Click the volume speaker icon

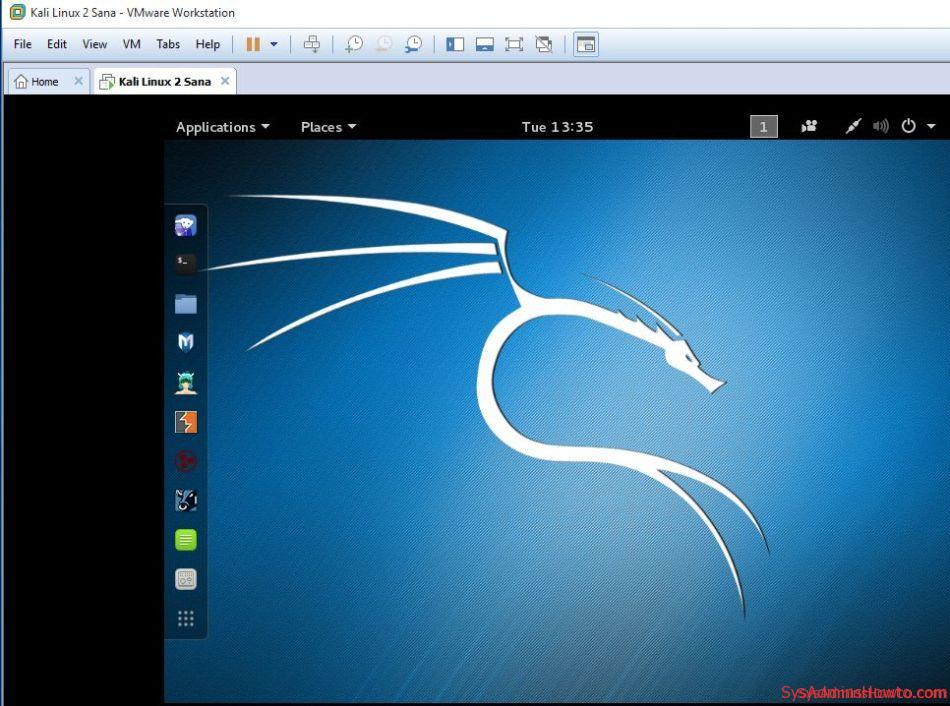(x=880, y=126)
